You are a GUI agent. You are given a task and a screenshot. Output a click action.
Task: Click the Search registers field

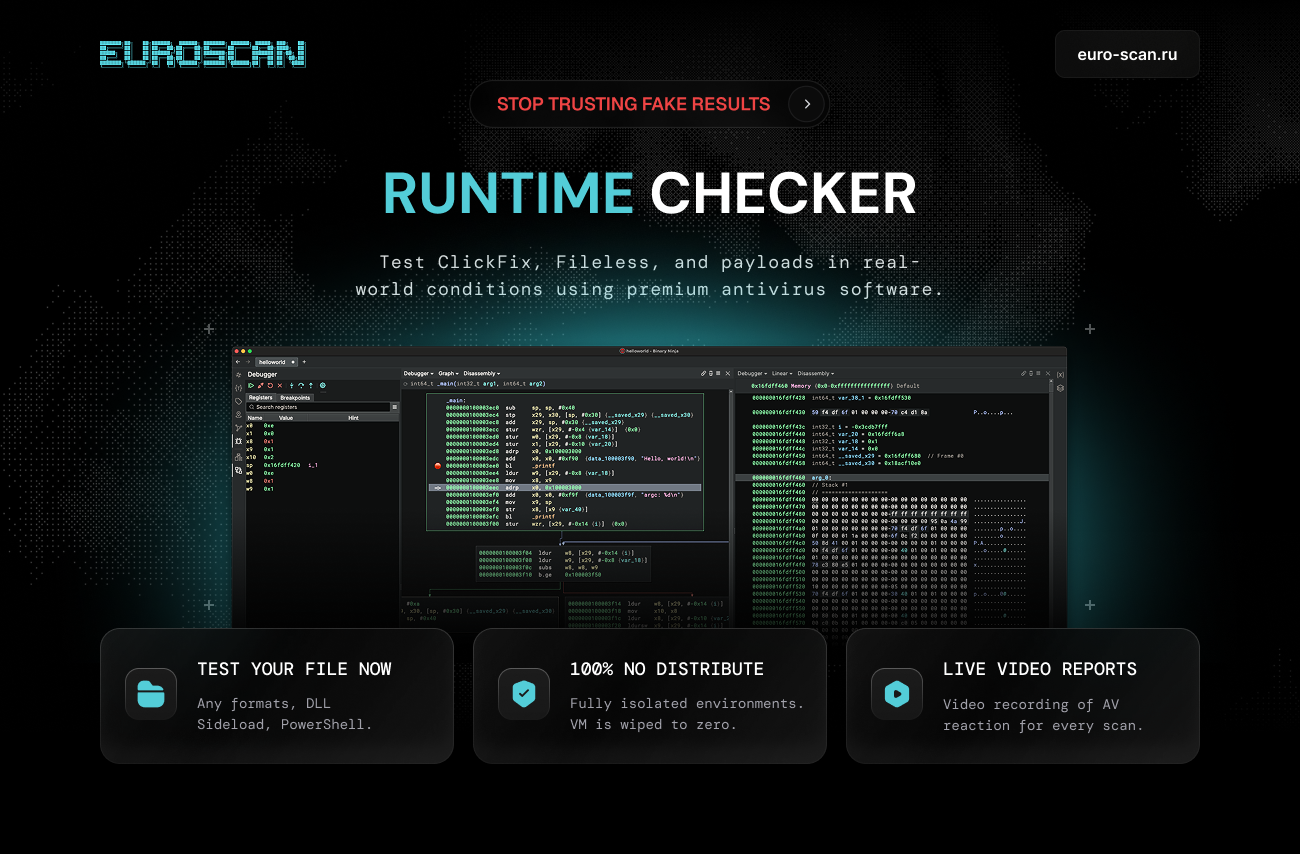click(318, 407)
